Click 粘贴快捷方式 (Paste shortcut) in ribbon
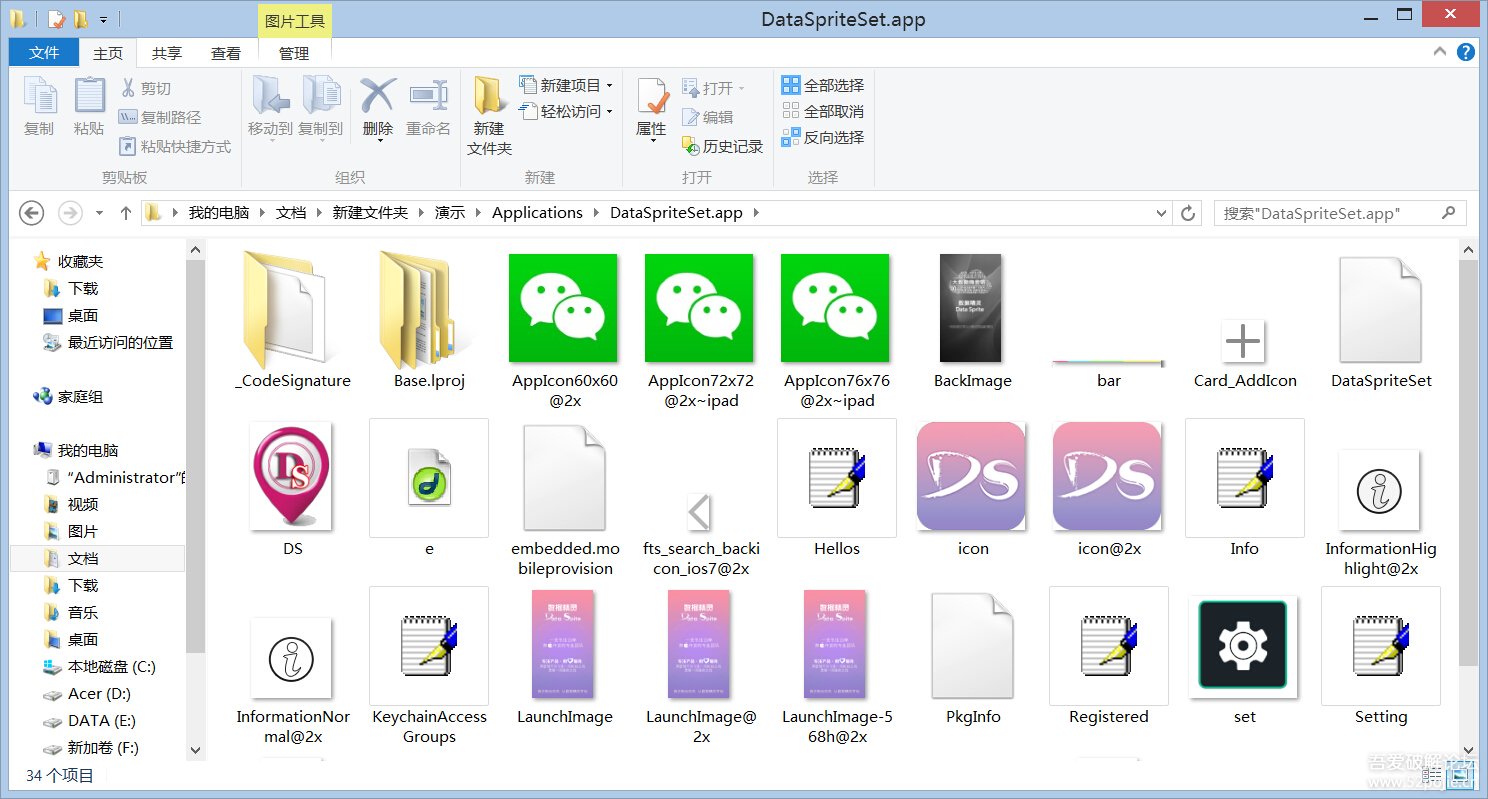1488x799 pixels. pyautogui.click(x=175, y=146)
